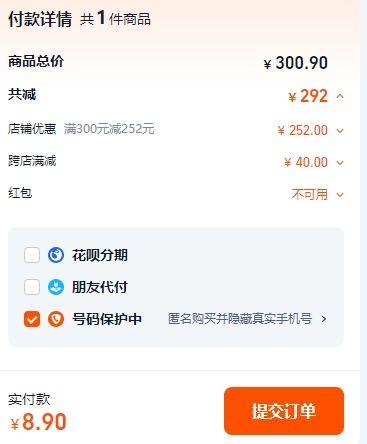The image size is (367, 444).
Task: Click the Huabei installment blue icon
Action: [x=56, y=255]
